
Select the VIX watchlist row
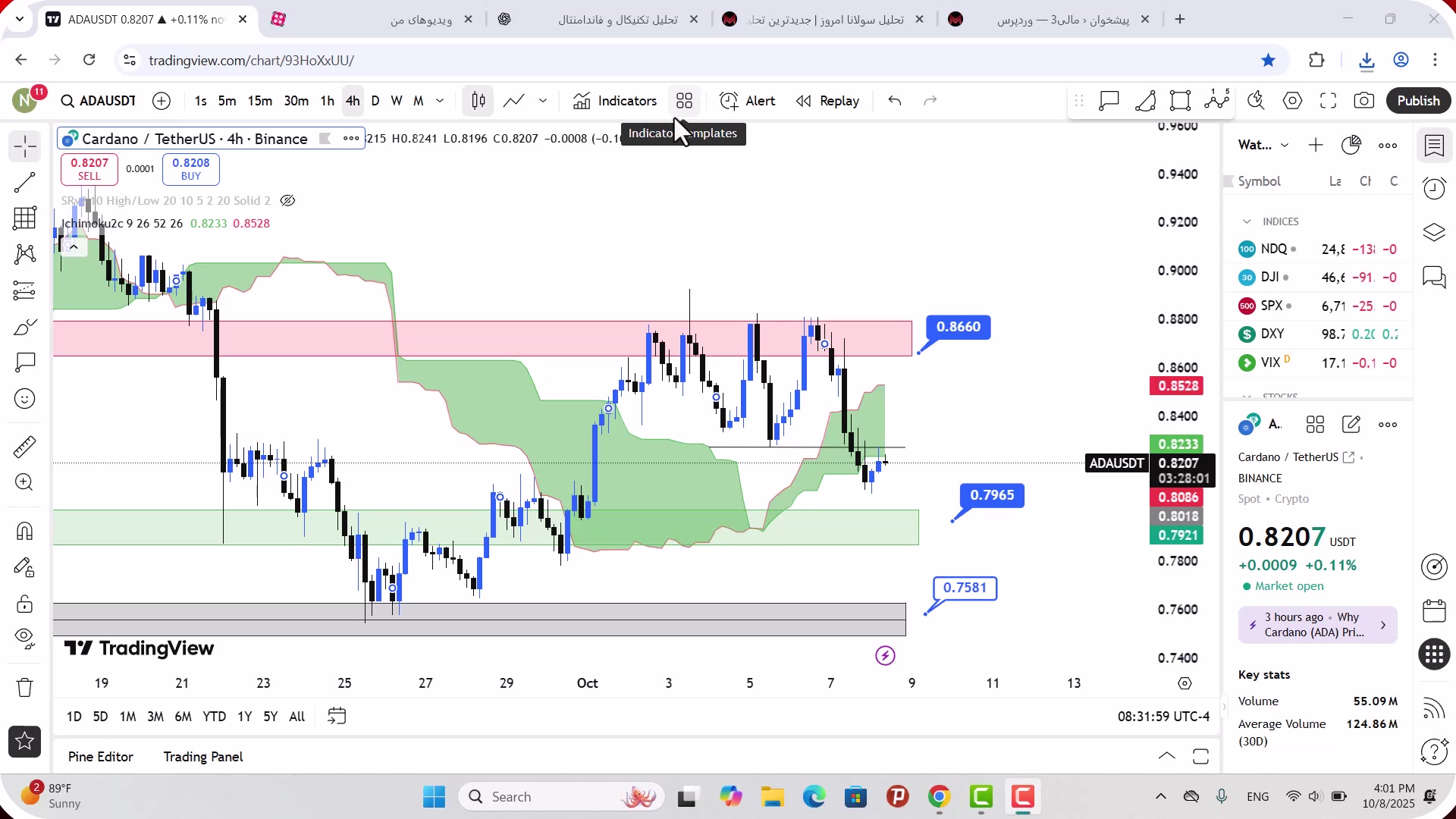pos(1318,363)
